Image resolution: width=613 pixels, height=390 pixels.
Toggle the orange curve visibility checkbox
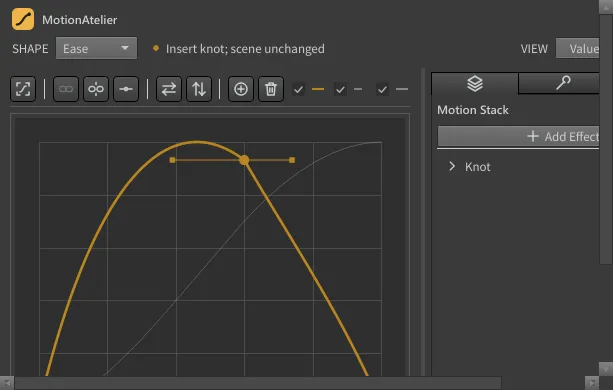pyautogui.click(x=298, y=89)
